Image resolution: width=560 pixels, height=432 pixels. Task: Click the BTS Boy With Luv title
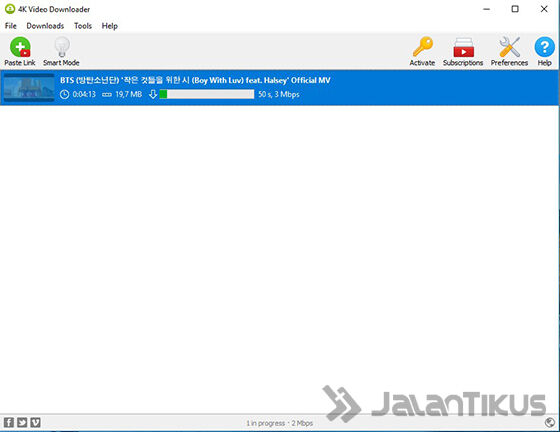195,80
